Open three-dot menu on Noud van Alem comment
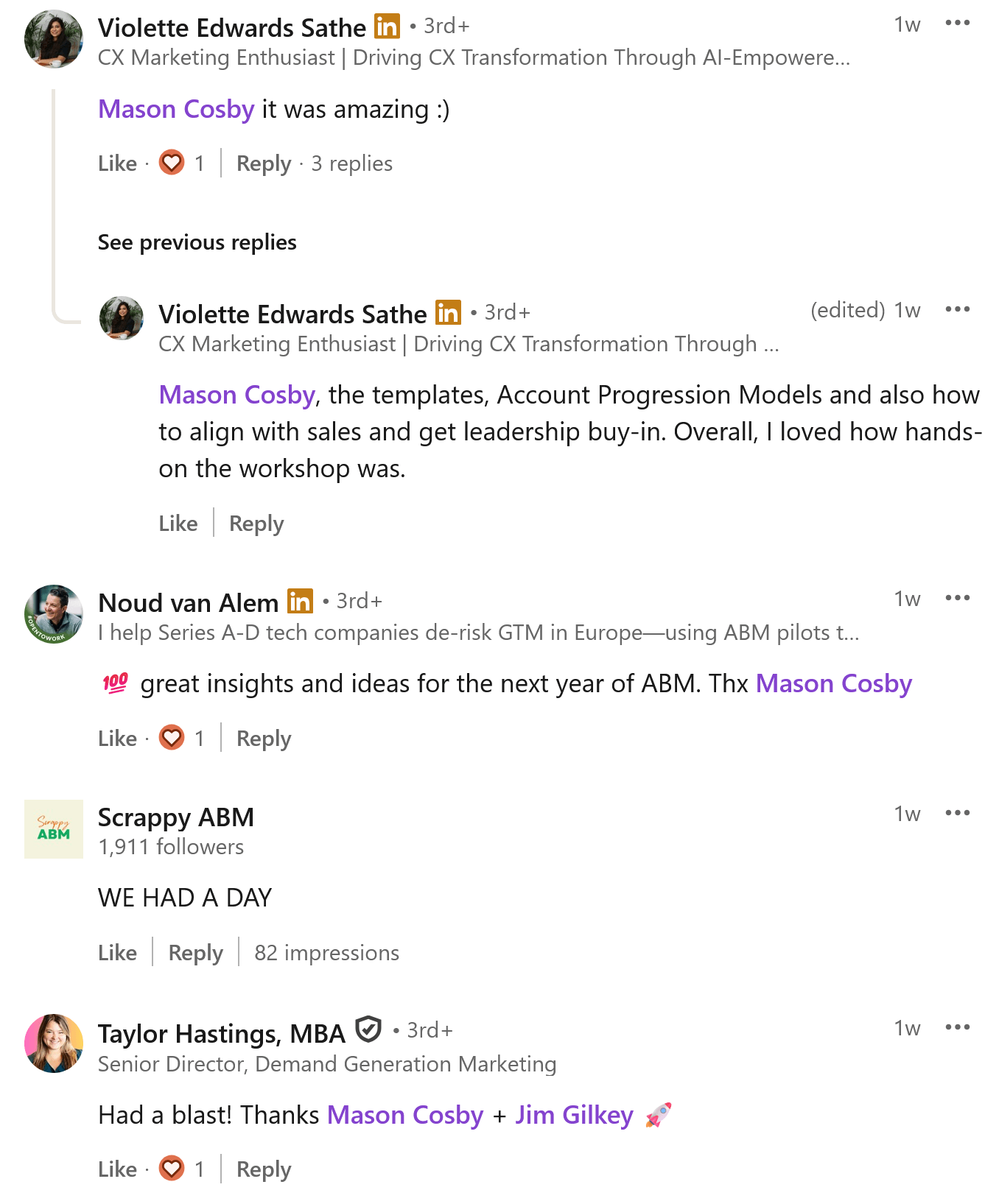 tap(957, 598)
